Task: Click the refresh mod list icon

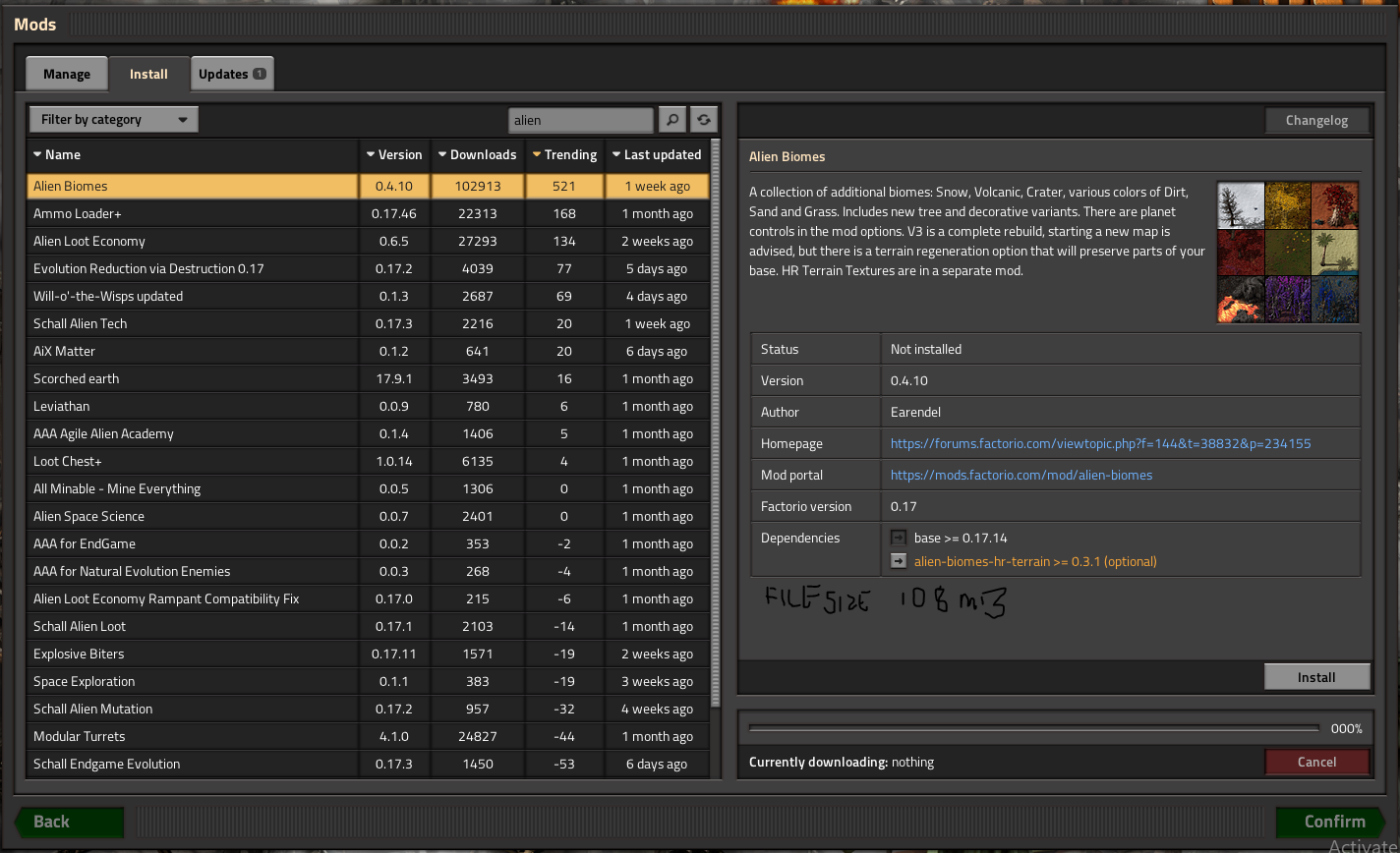Action: (703, 120)
